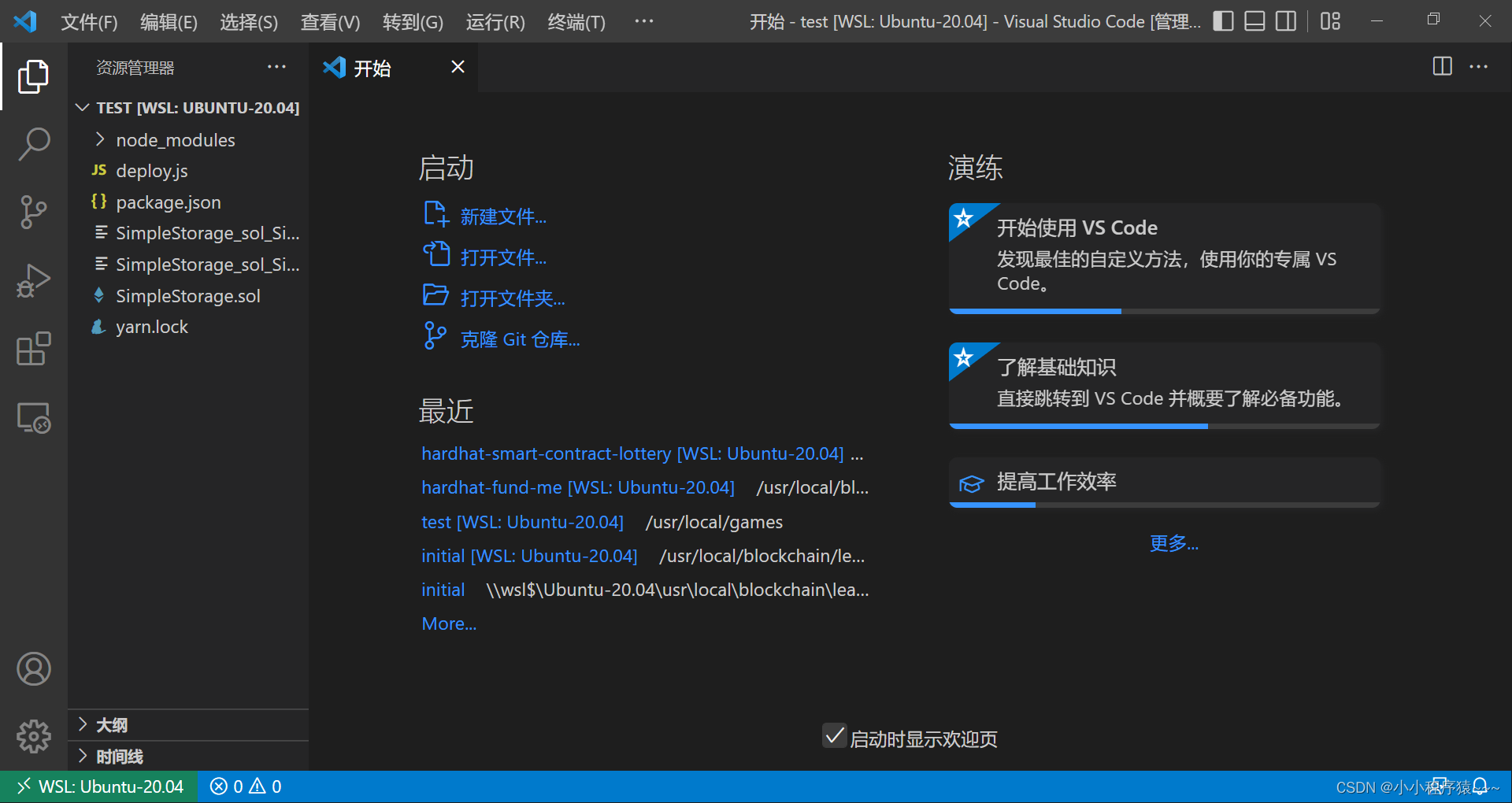Click the Customize Layout icon
1512x803 pixels.
[x=1330, y=21]
